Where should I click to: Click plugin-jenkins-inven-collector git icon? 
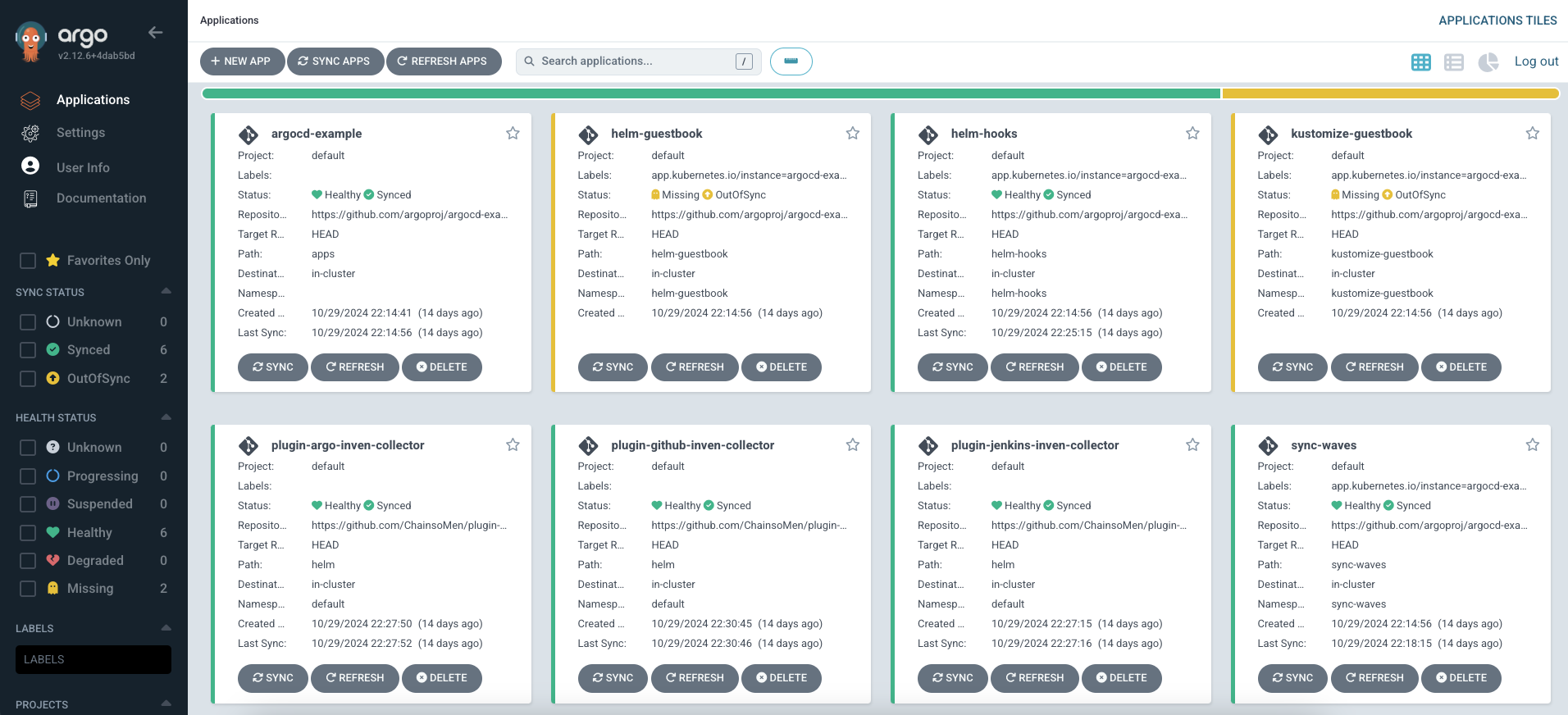tap(928, 446)
